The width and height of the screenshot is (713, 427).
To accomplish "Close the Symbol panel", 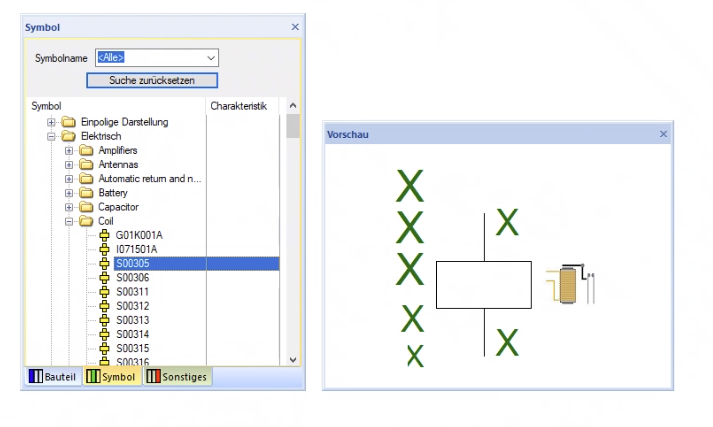I will tap(294, 27).
